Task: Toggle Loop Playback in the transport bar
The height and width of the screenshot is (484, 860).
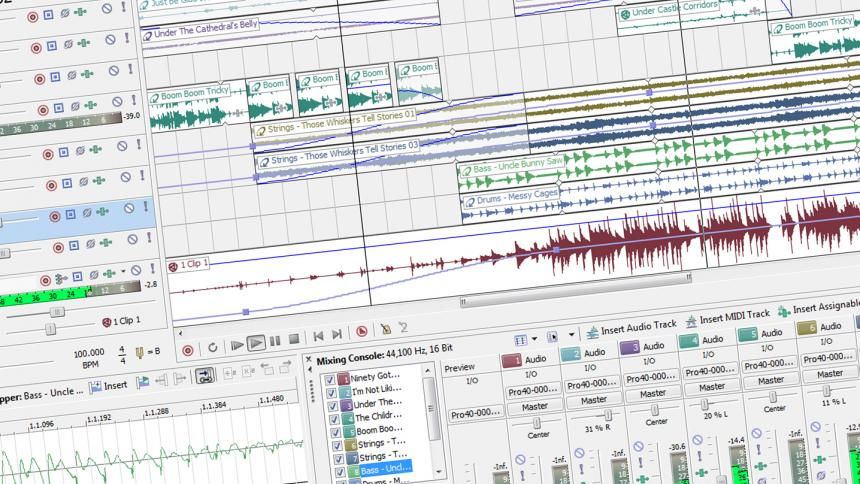Action: [x=212, y=347]
